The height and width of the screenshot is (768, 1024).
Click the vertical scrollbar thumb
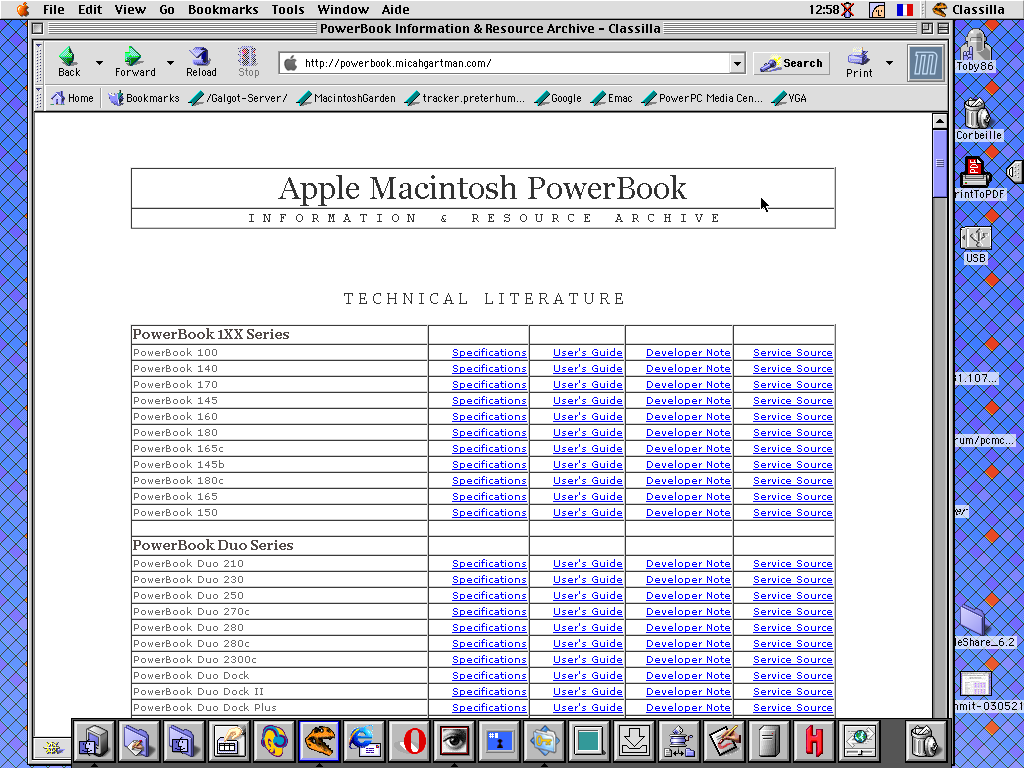coord(940,163)
